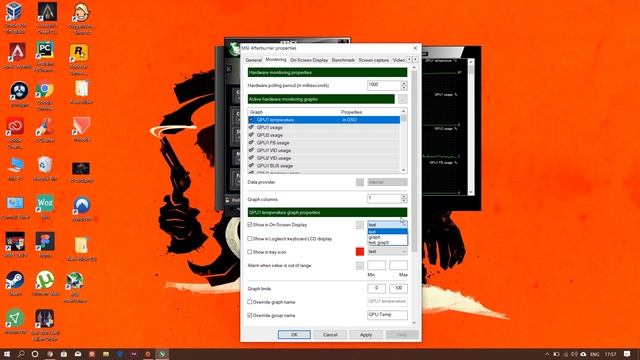Switch to the General tab
Screen dimensions: 640x360
tap(253, 60)
